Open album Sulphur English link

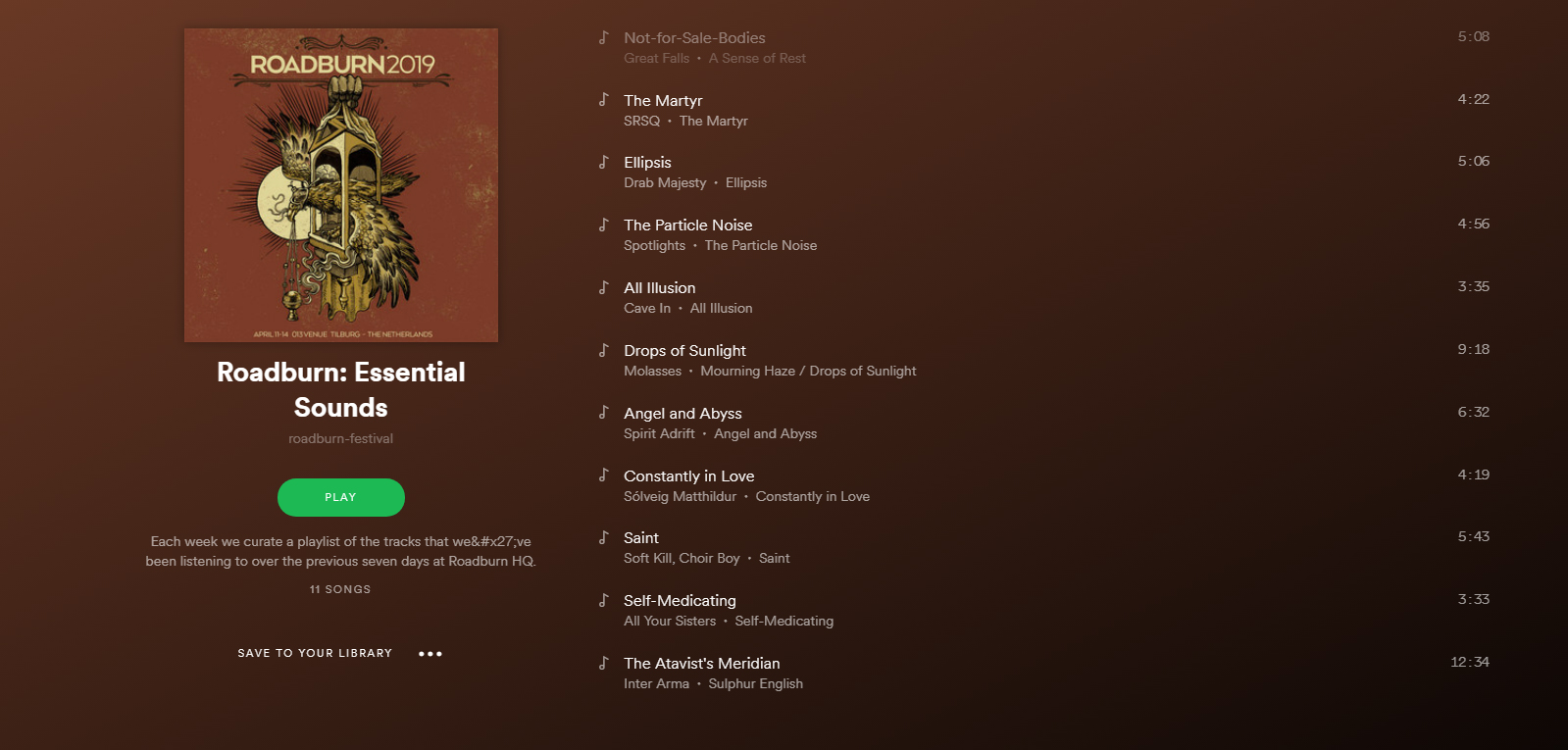point(756,684)
